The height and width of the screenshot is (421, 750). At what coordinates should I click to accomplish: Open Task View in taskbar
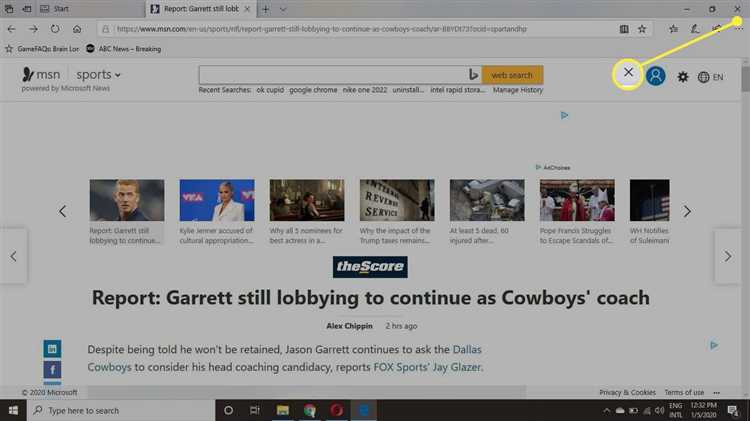(x=254, y=410)
